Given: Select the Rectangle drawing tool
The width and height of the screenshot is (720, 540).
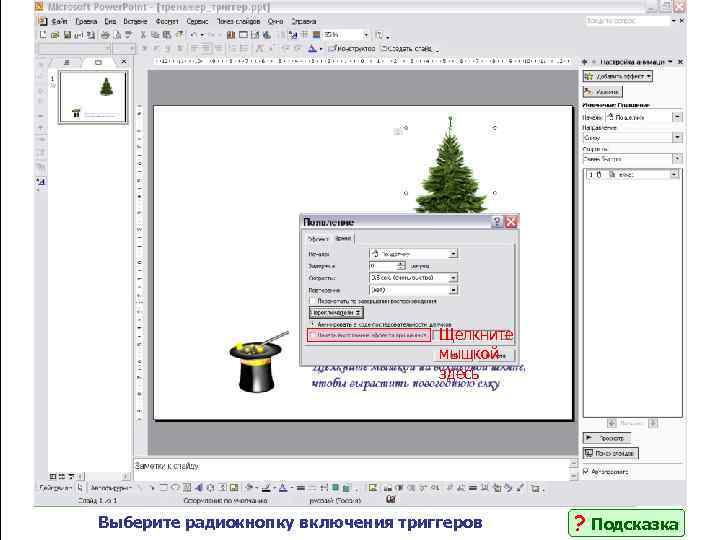Looking at the screenshot, I should (163, 488).
